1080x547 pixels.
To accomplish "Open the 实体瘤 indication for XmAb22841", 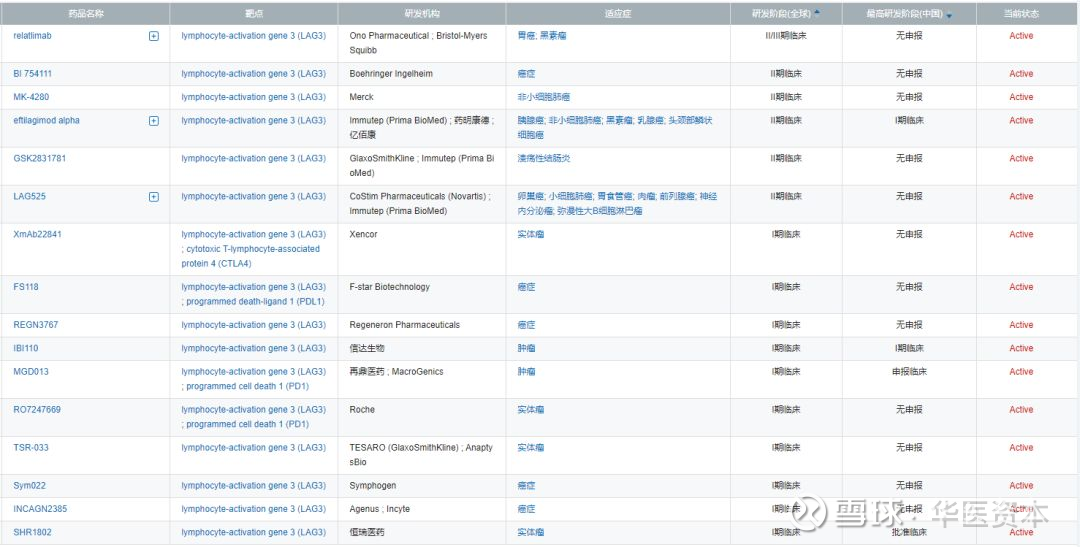I will (x=530, y=234).
